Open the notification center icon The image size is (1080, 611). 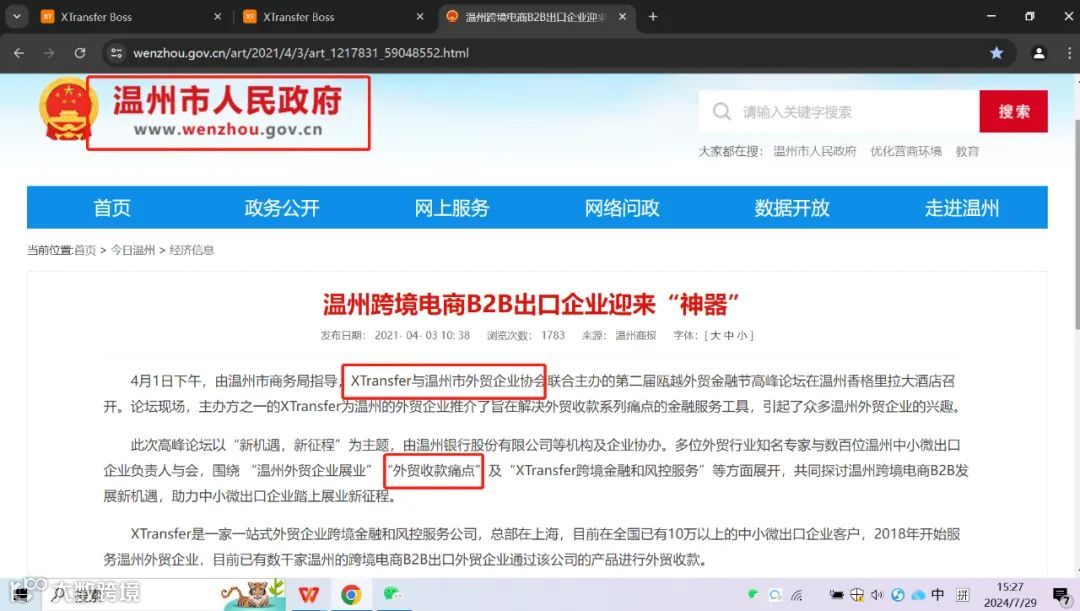point(1061,595)
